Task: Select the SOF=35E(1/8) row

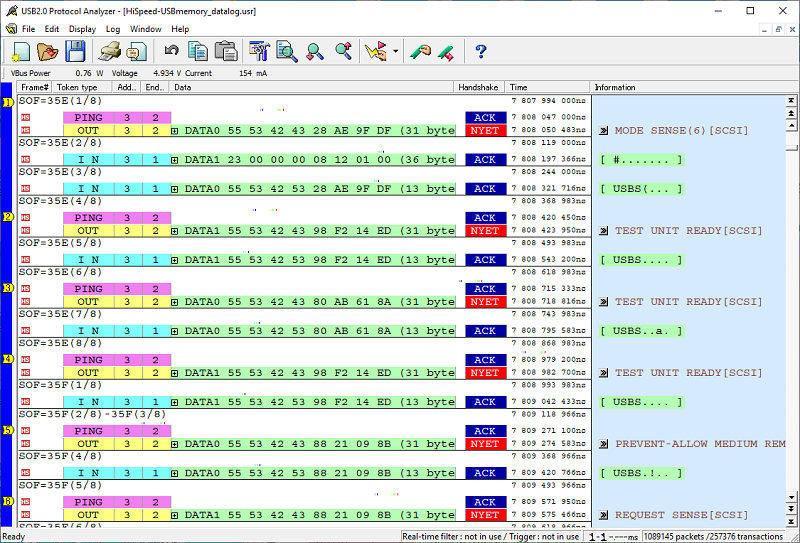Action: (x=305, y=101)
